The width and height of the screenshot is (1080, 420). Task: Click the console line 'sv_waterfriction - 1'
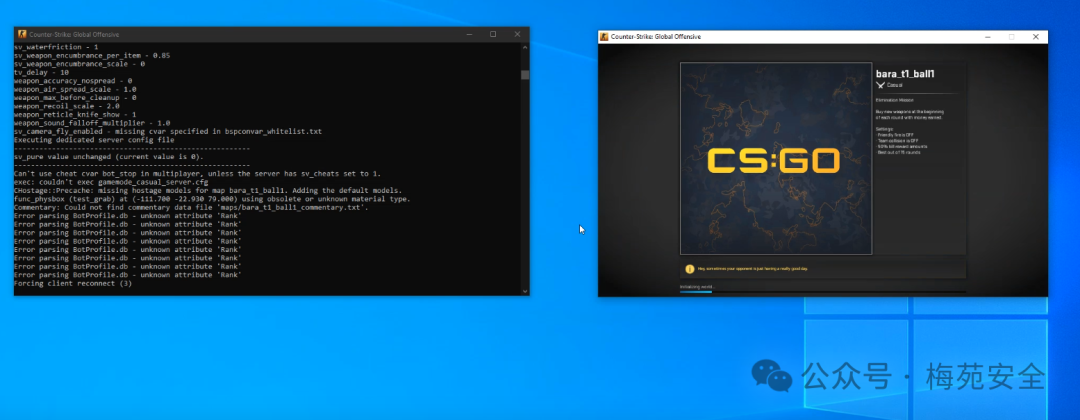[56, 47]
